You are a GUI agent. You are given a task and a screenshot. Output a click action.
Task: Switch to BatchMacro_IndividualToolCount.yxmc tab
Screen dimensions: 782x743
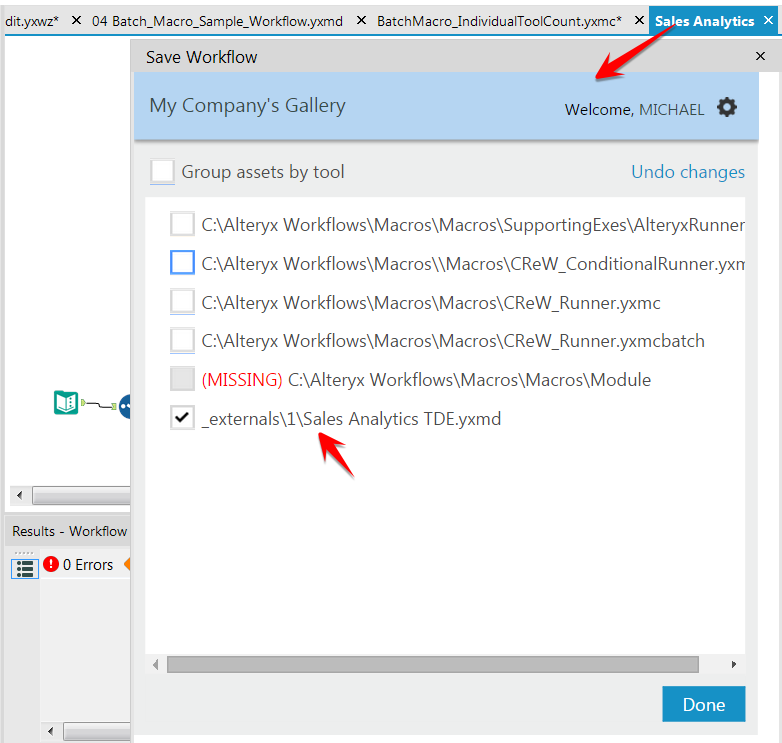click(x=499, y=21)
